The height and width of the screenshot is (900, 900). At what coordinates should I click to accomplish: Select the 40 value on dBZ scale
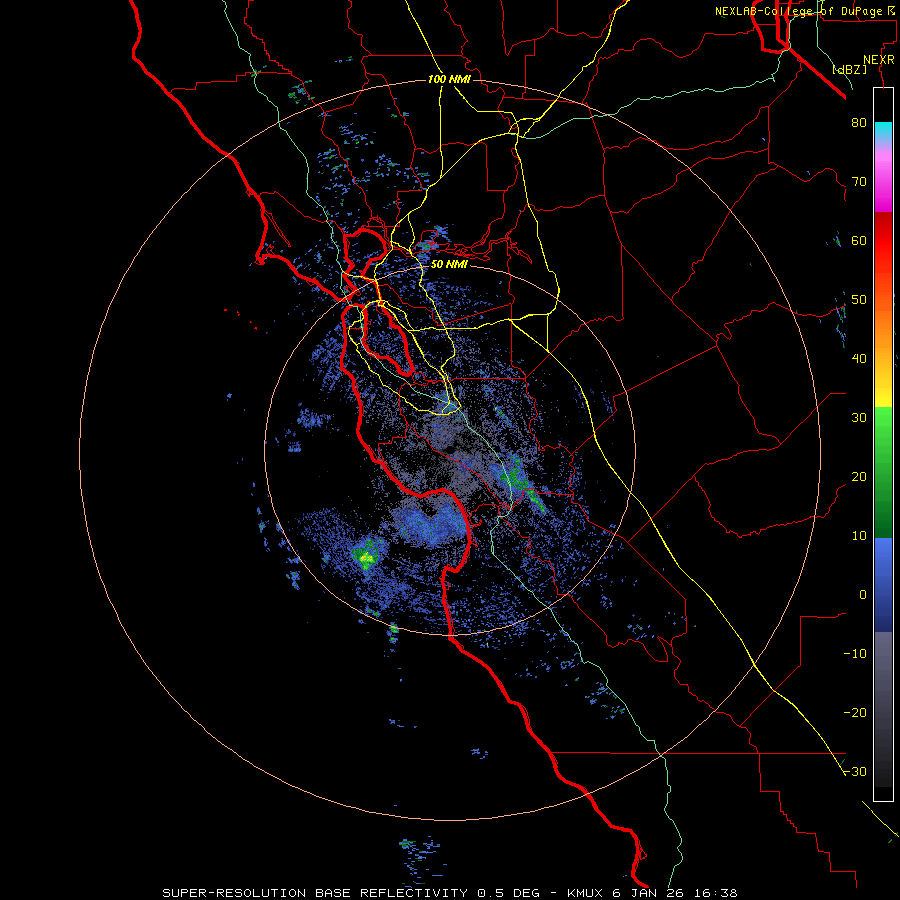[859, 359]
